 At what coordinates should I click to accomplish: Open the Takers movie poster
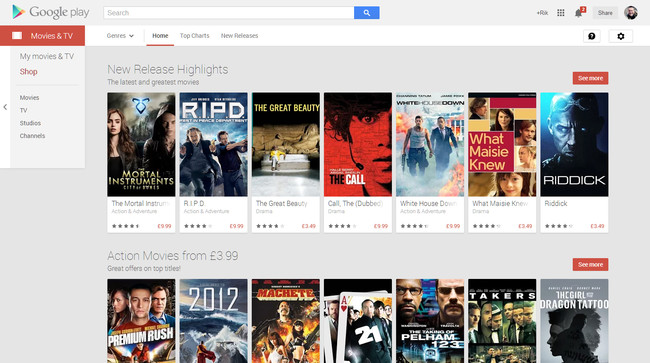pos(502,321)
